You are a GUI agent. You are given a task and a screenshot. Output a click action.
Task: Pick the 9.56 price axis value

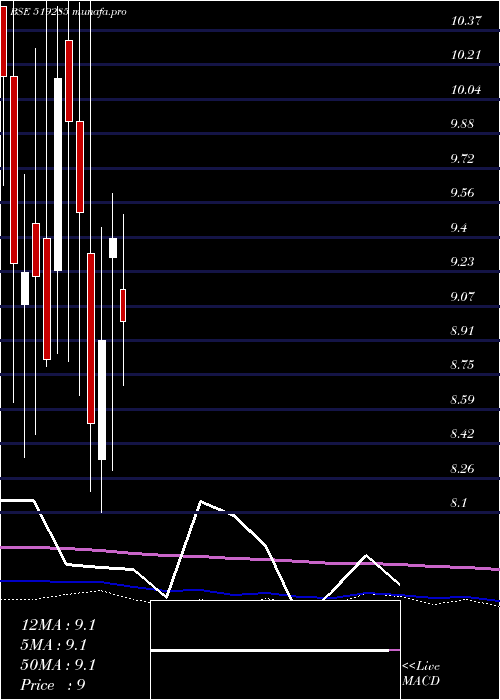click(462, 193)
